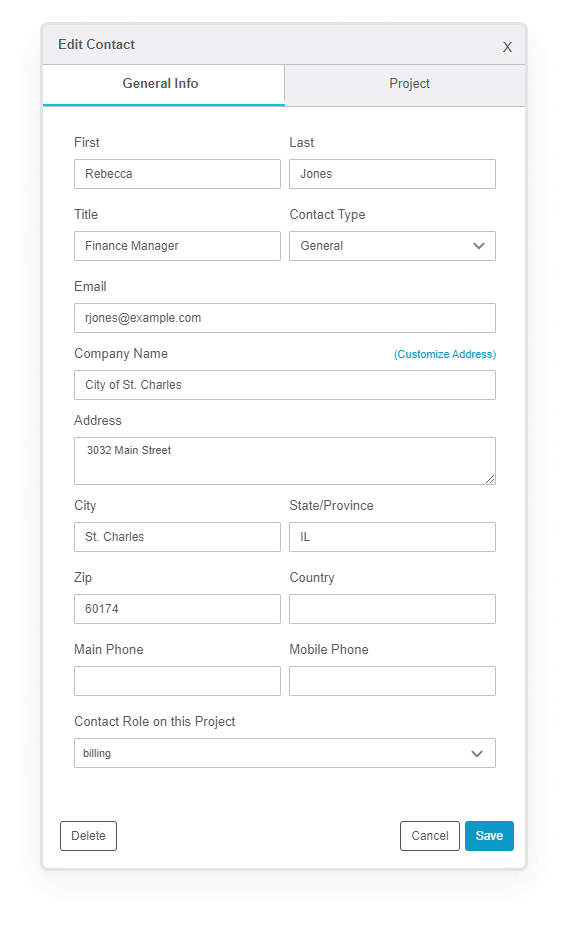Focus the Title field with Finance Manager
The height and width of the screenshot is (929, 568).
coord(177,246)
